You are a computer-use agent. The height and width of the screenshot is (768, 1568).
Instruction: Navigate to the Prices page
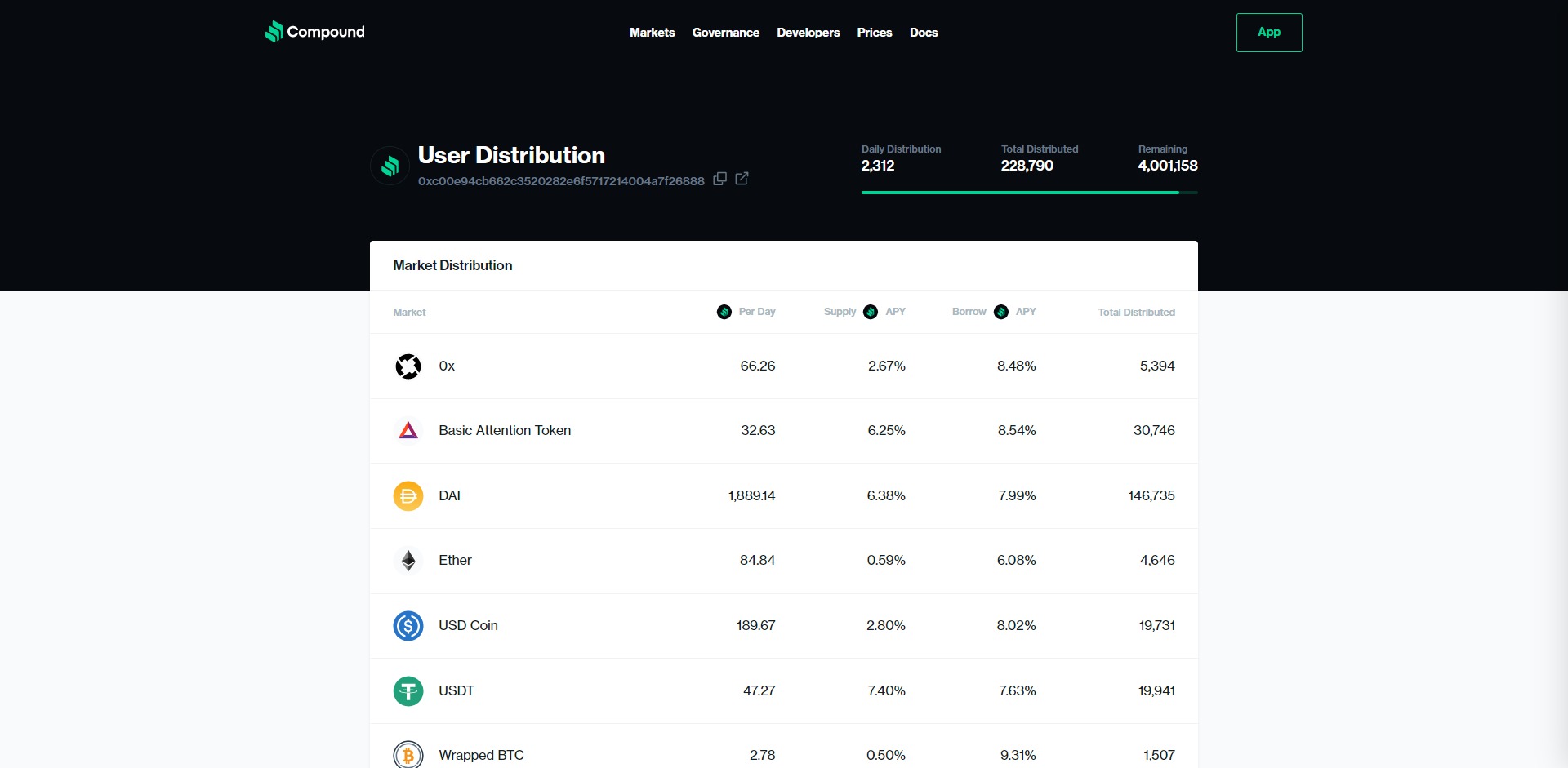coord(874,33)
